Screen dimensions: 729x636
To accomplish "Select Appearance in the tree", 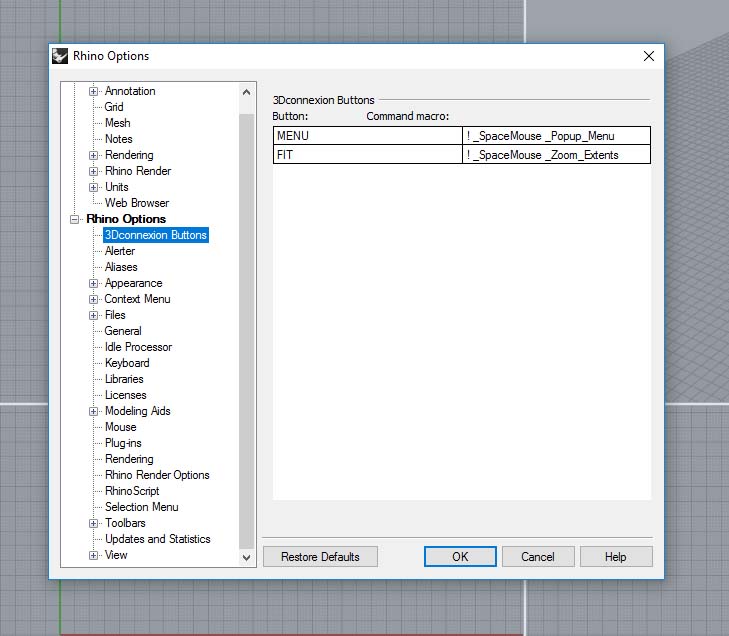I will [133, 283].
